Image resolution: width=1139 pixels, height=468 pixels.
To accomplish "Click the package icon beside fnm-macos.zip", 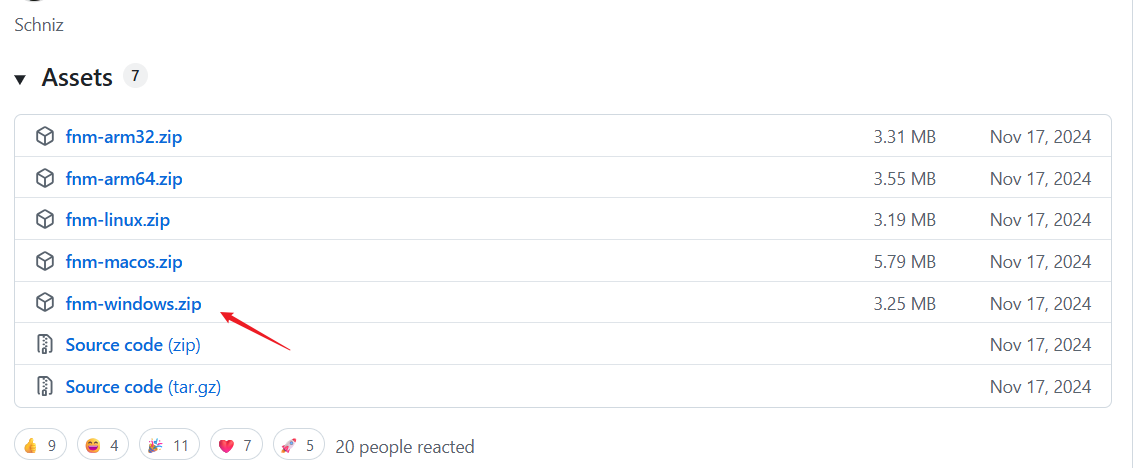I will (x=44, y=262).
